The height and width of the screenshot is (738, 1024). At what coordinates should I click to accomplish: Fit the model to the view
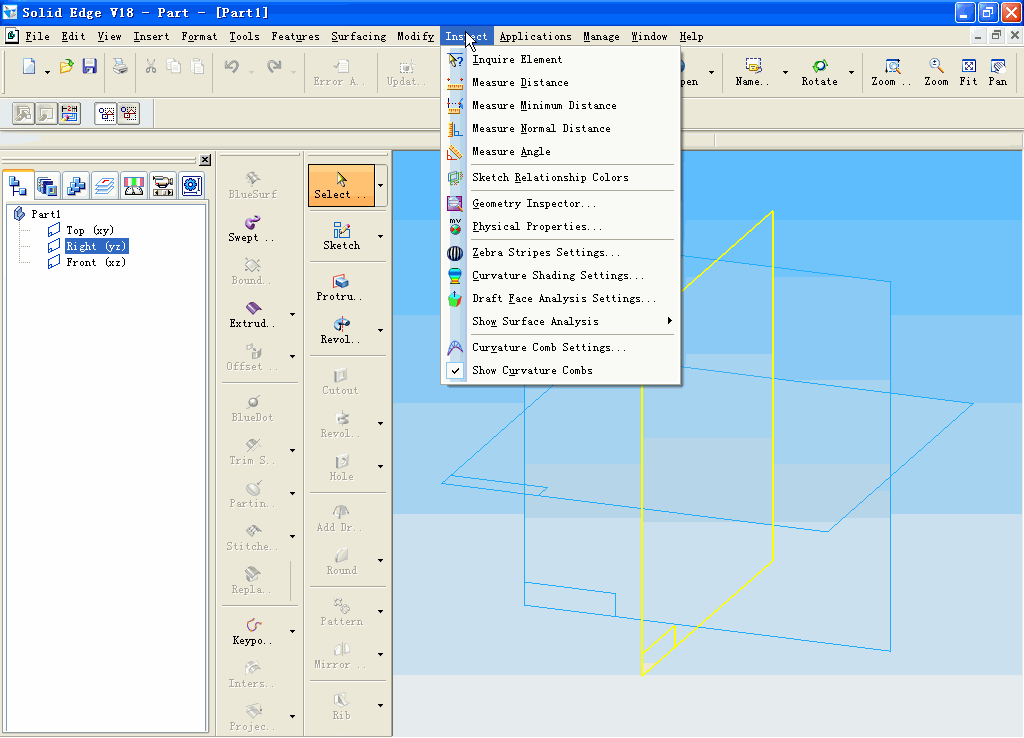pyautogui.click(x=968, y=72)
